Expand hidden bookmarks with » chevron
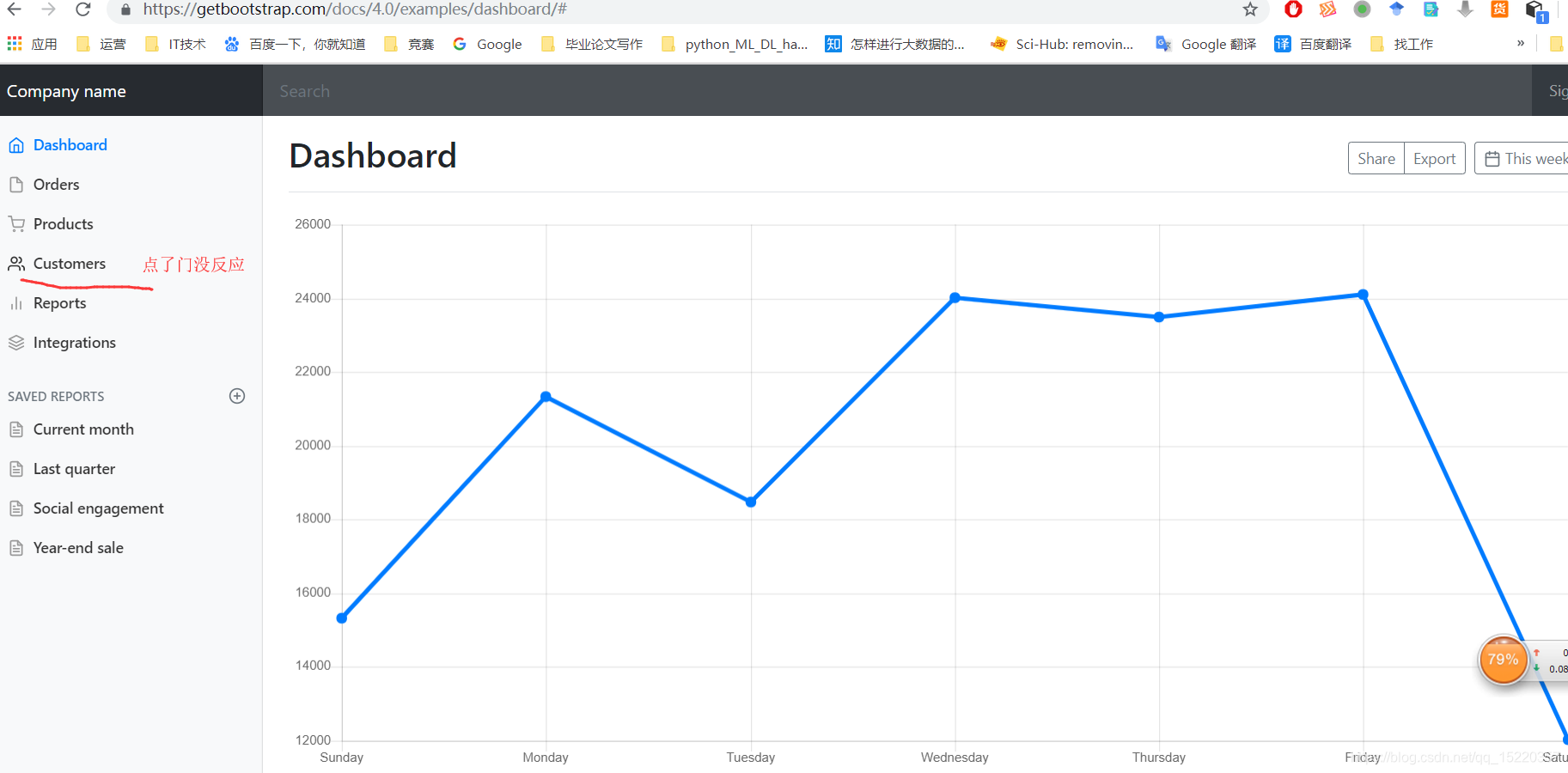Image resolution: width=1568 pixels, height=773 pixels. (1521, 44)
